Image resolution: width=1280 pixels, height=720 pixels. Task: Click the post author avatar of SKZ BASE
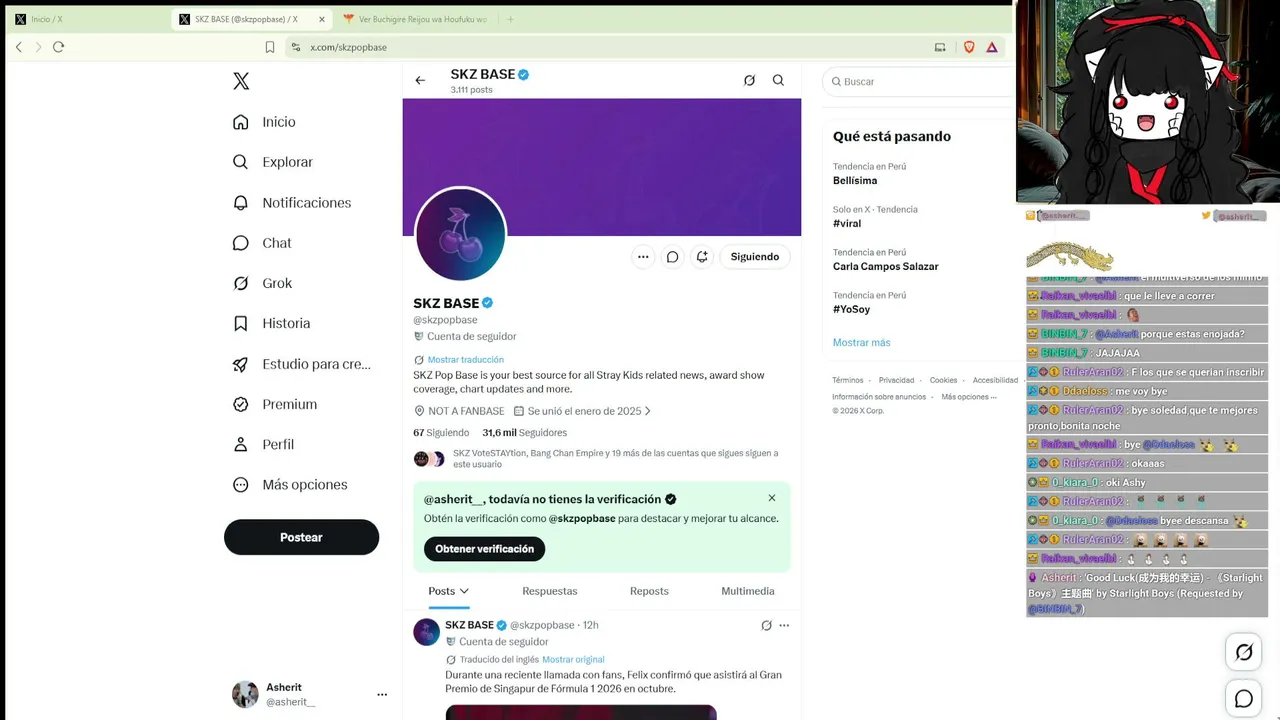[427, 632]
